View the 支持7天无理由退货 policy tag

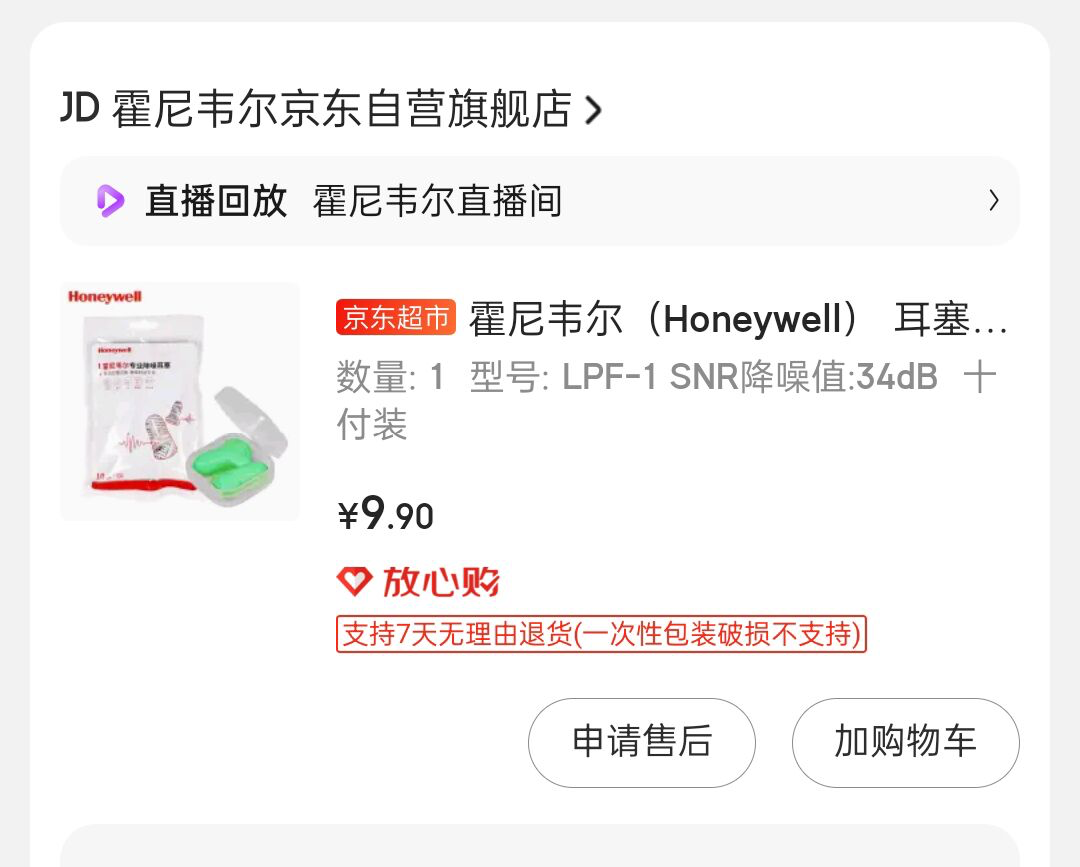(601, 634)
